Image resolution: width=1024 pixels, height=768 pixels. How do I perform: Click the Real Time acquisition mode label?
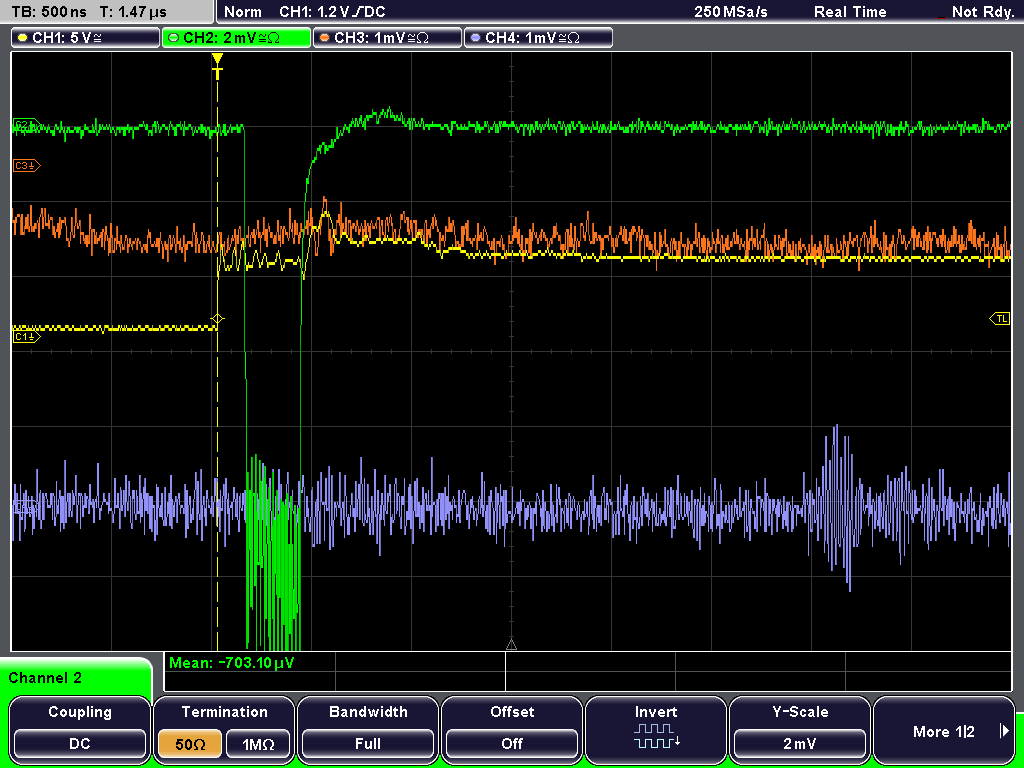coord(850,12)
